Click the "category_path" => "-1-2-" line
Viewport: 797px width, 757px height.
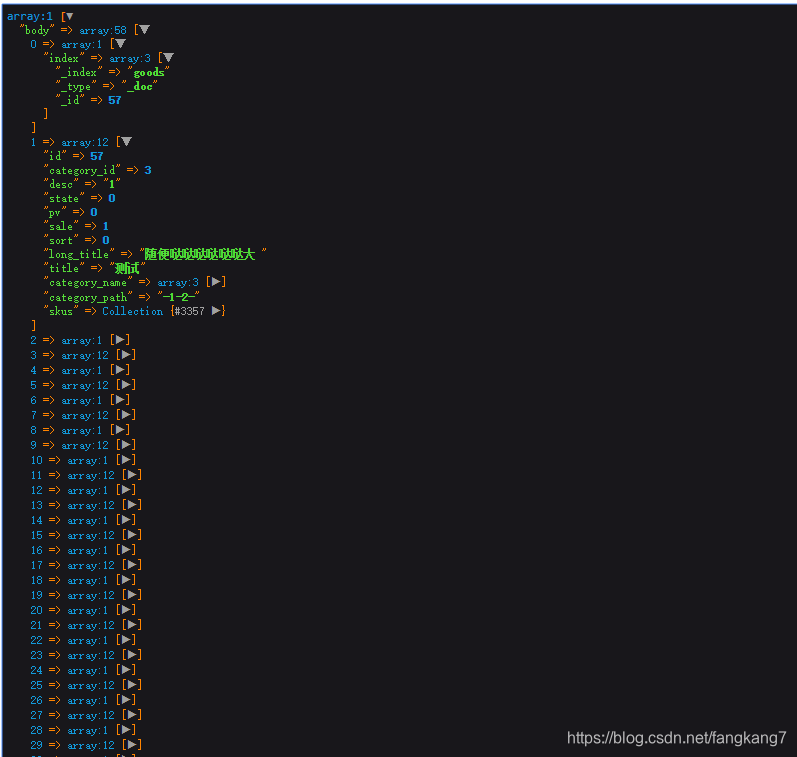(121, 296)
